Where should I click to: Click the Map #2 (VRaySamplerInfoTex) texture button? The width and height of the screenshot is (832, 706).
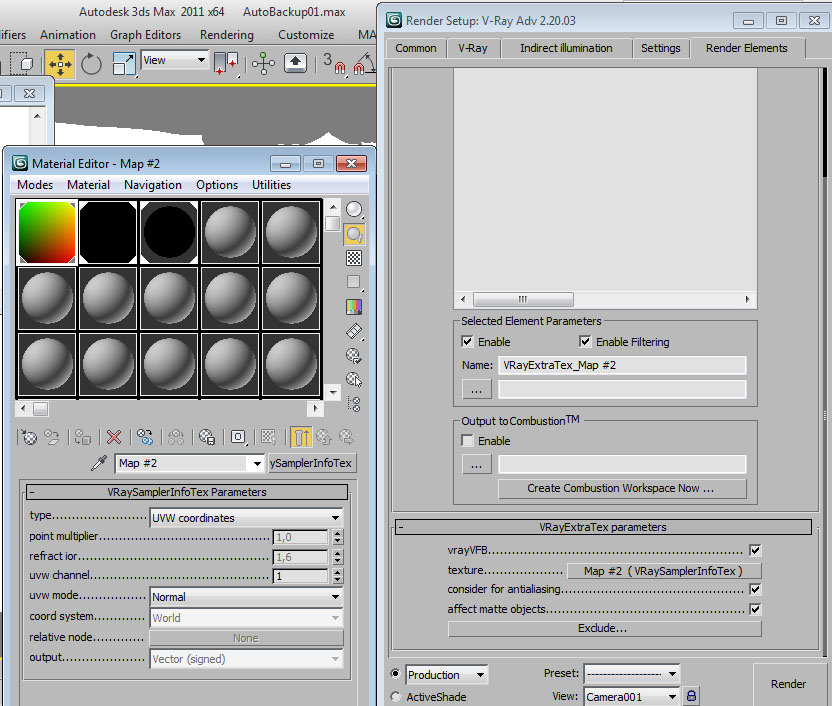point(664,571)
